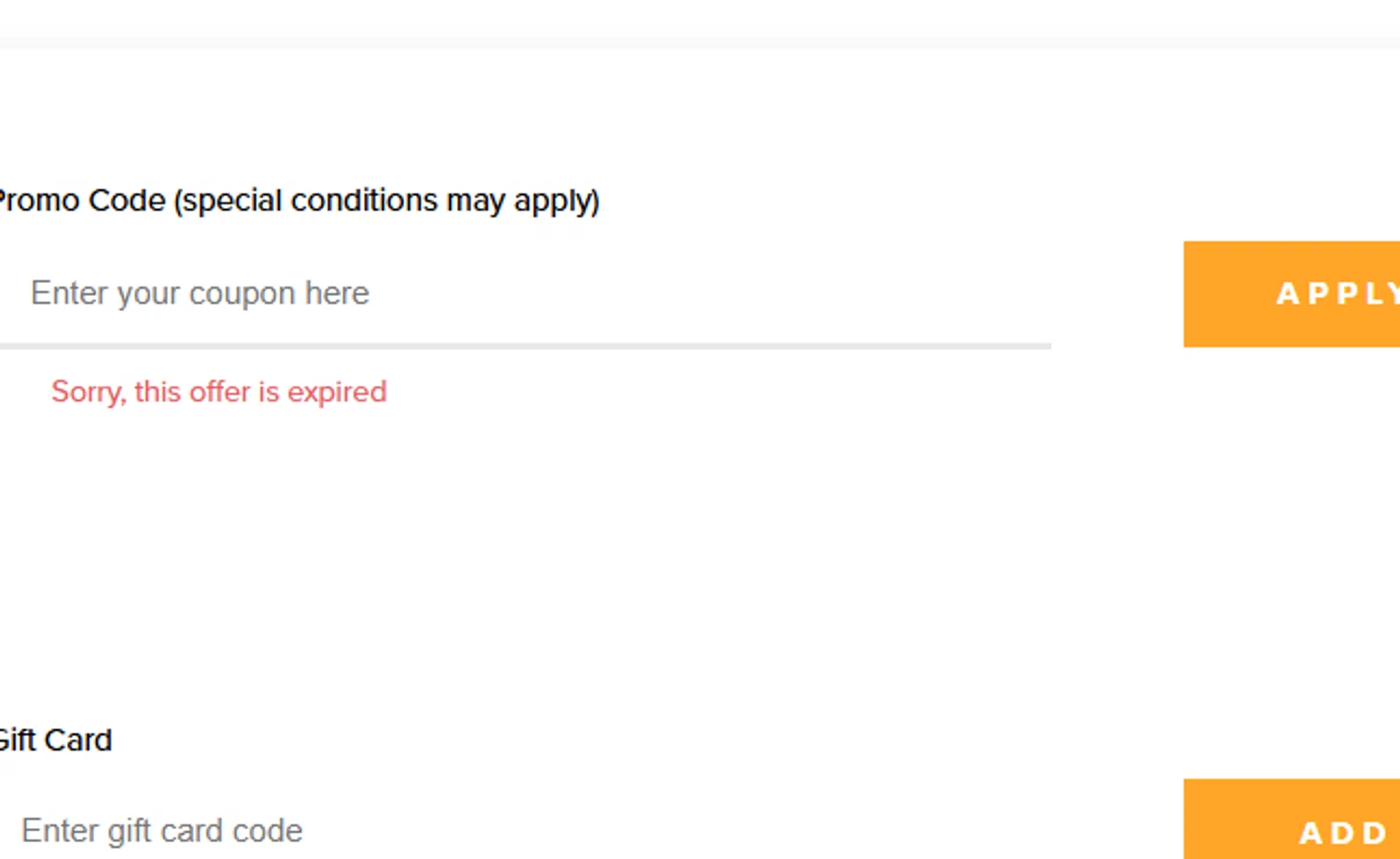Image resolution: width=1400 pixels, height=859 pixels.
Task: Click the red expired offer error message
Action: point(218,392)
